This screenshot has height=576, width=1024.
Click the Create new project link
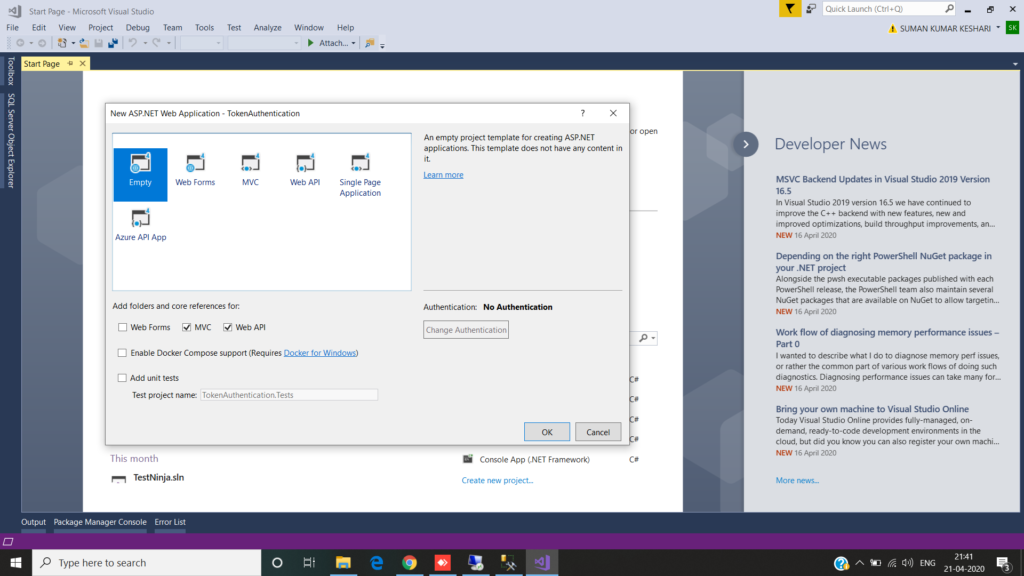point(497,480)
